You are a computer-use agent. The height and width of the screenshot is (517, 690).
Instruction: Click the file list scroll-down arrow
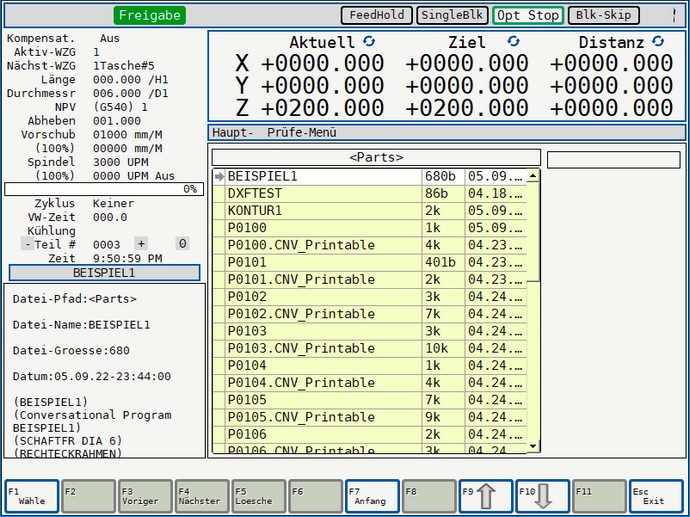pos(533,447)
